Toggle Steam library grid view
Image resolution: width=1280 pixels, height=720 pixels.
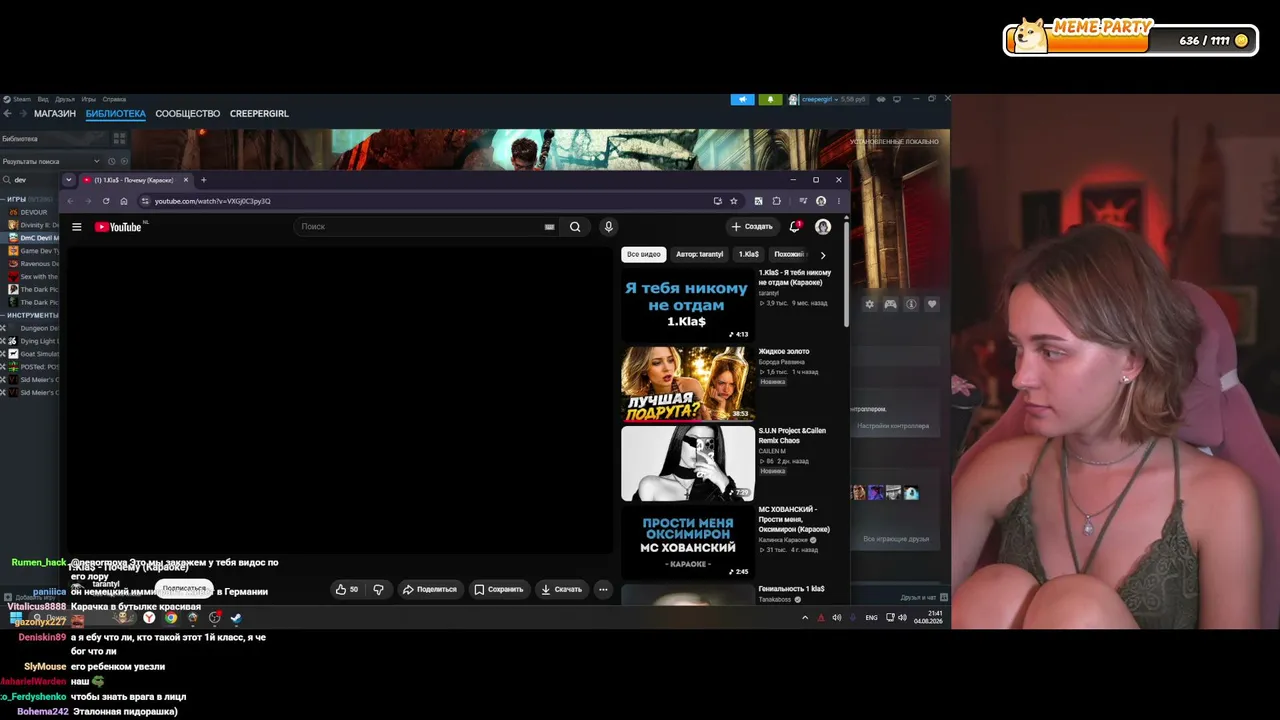click(119, 139)
